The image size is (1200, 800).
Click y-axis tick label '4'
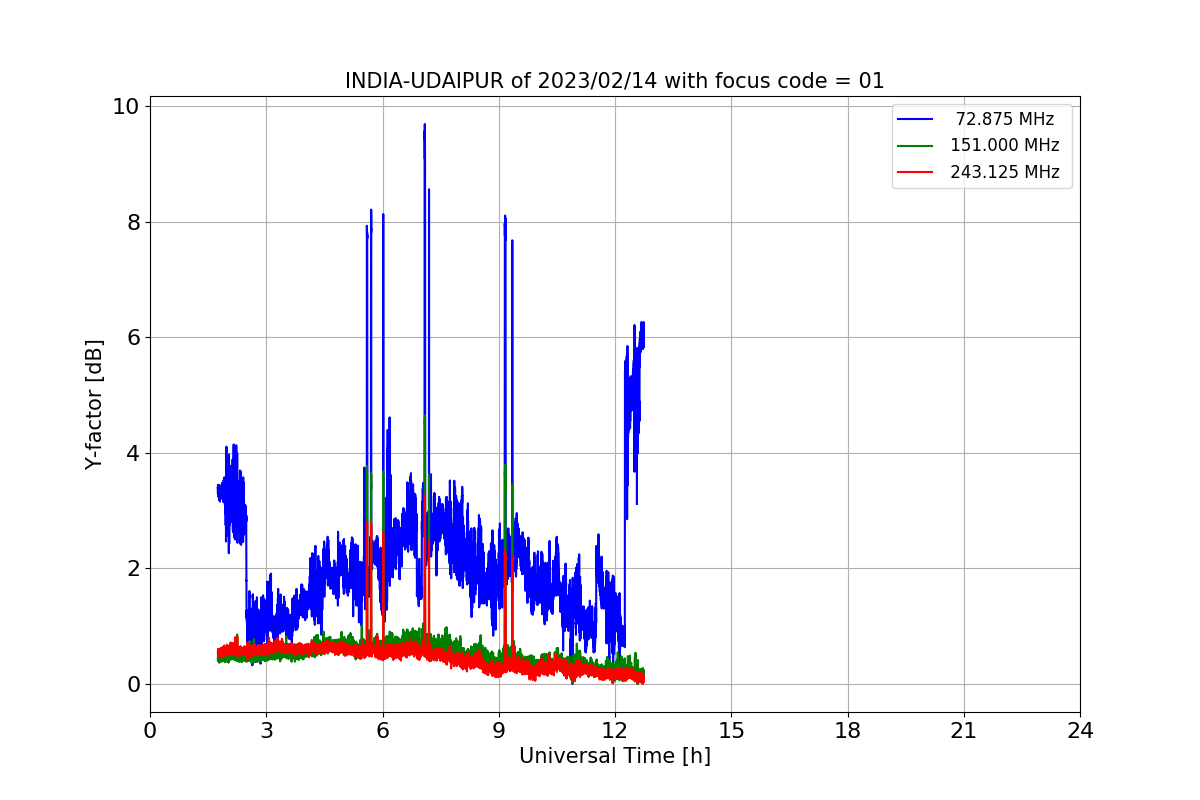point(133,453)
